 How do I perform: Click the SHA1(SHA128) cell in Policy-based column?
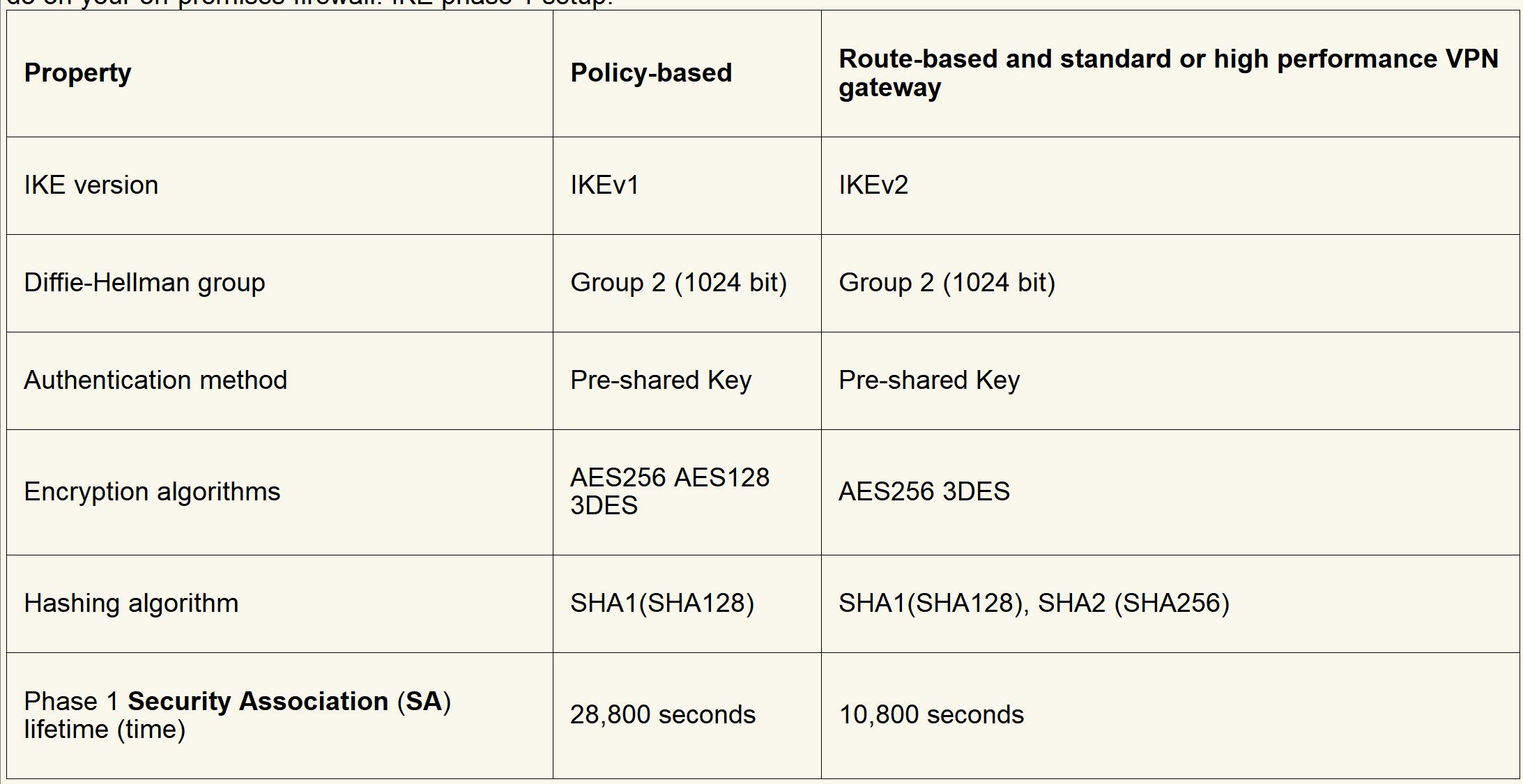pyautogui.click(x=662, y=604)
